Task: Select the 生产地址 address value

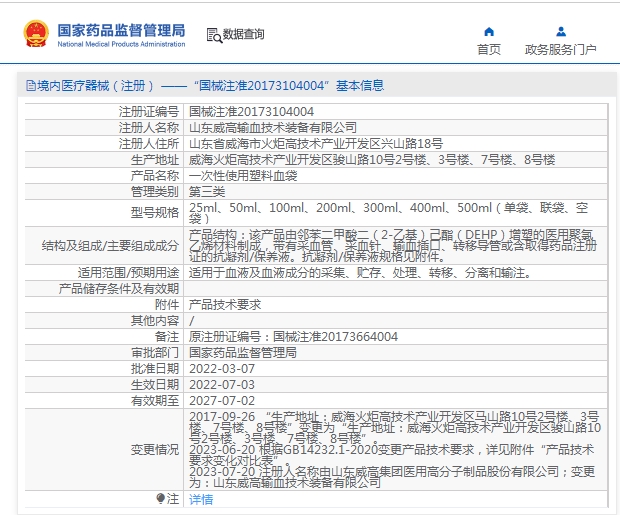Action: 372,159
